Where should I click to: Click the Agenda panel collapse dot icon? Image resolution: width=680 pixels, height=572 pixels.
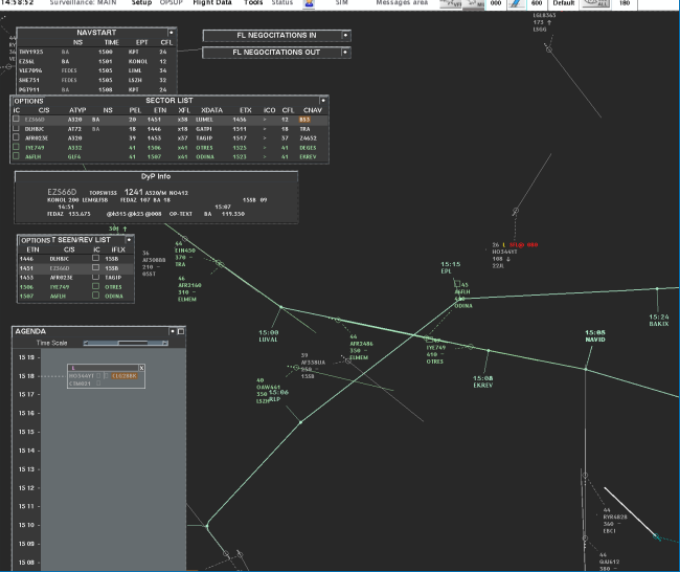172,330
